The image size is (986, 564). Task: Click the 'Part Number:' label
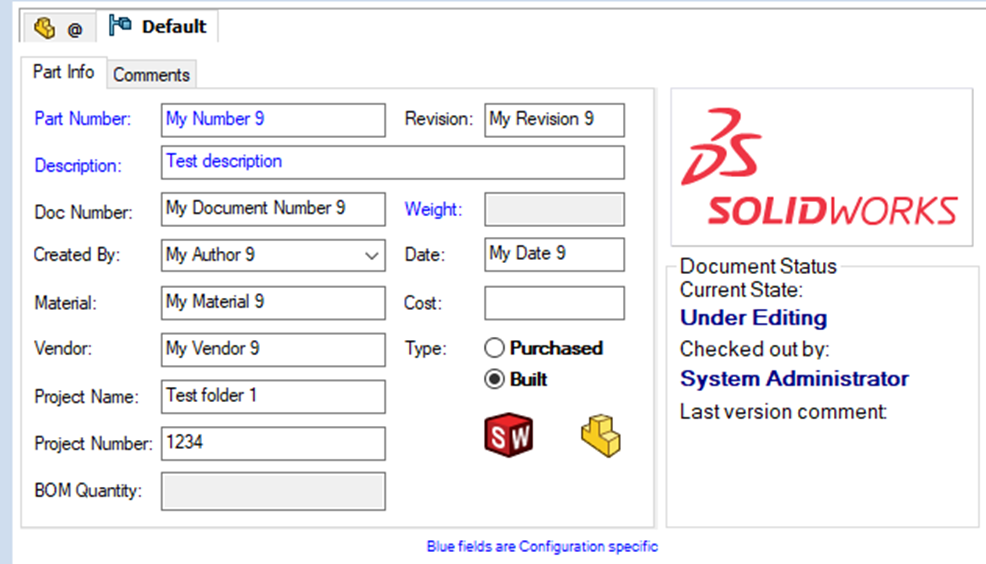82,119
